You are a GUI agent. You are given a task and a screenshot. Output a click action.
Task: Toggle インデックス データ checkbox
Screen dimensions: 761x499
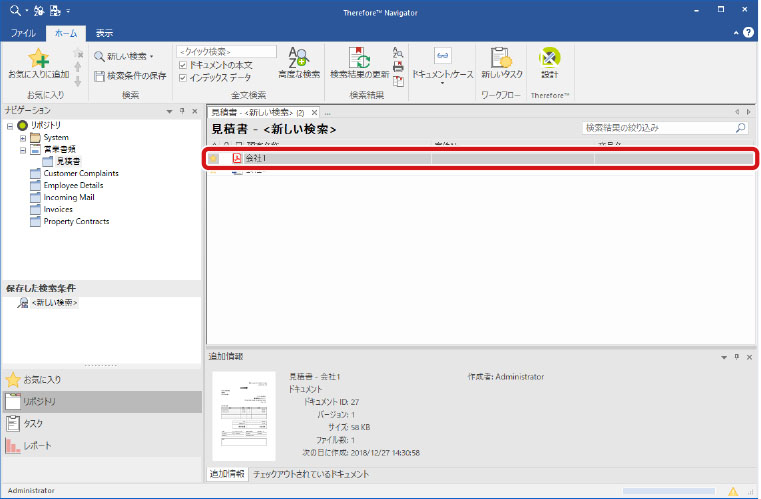pyautogui.click(x=182, y=77)
